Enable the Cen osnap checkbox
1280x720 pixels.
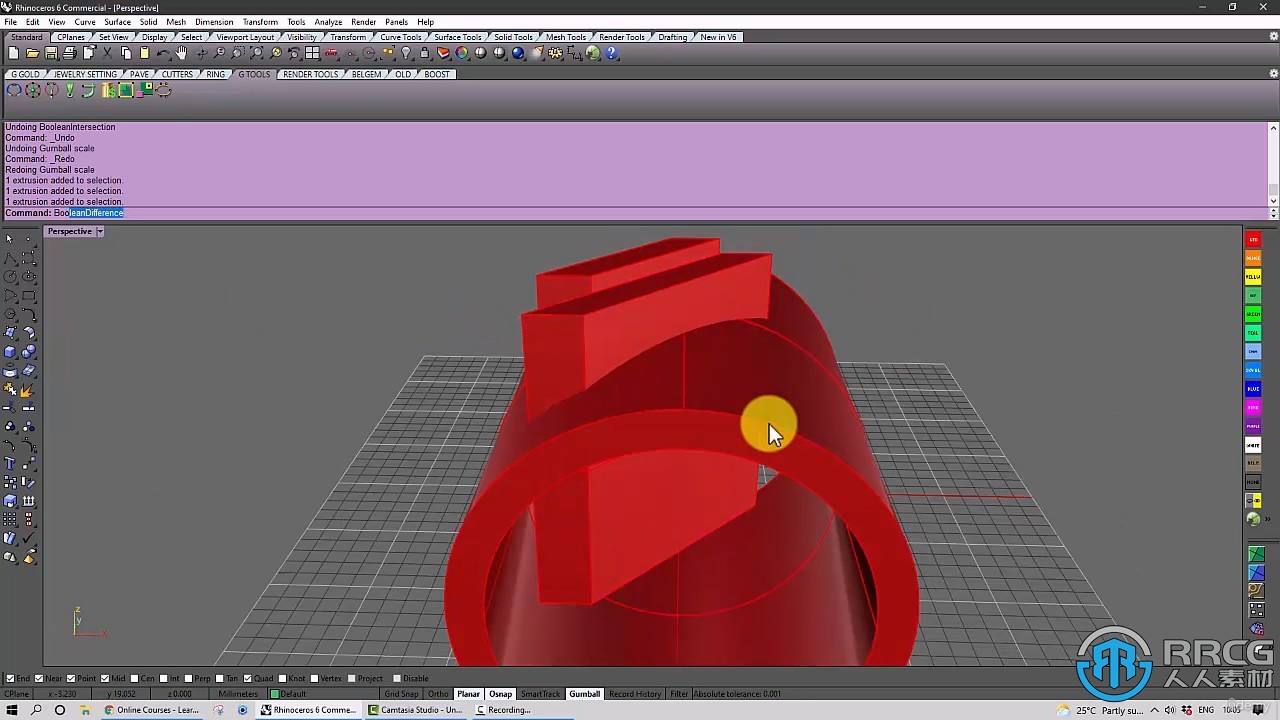(x=136, y=678)
